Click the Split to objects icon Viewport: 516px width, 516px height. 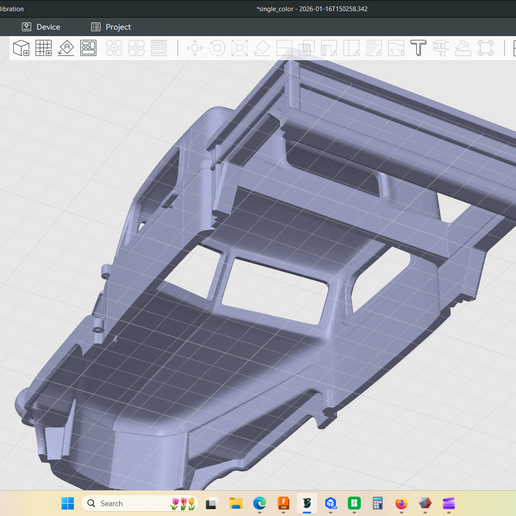coord(114,48)
